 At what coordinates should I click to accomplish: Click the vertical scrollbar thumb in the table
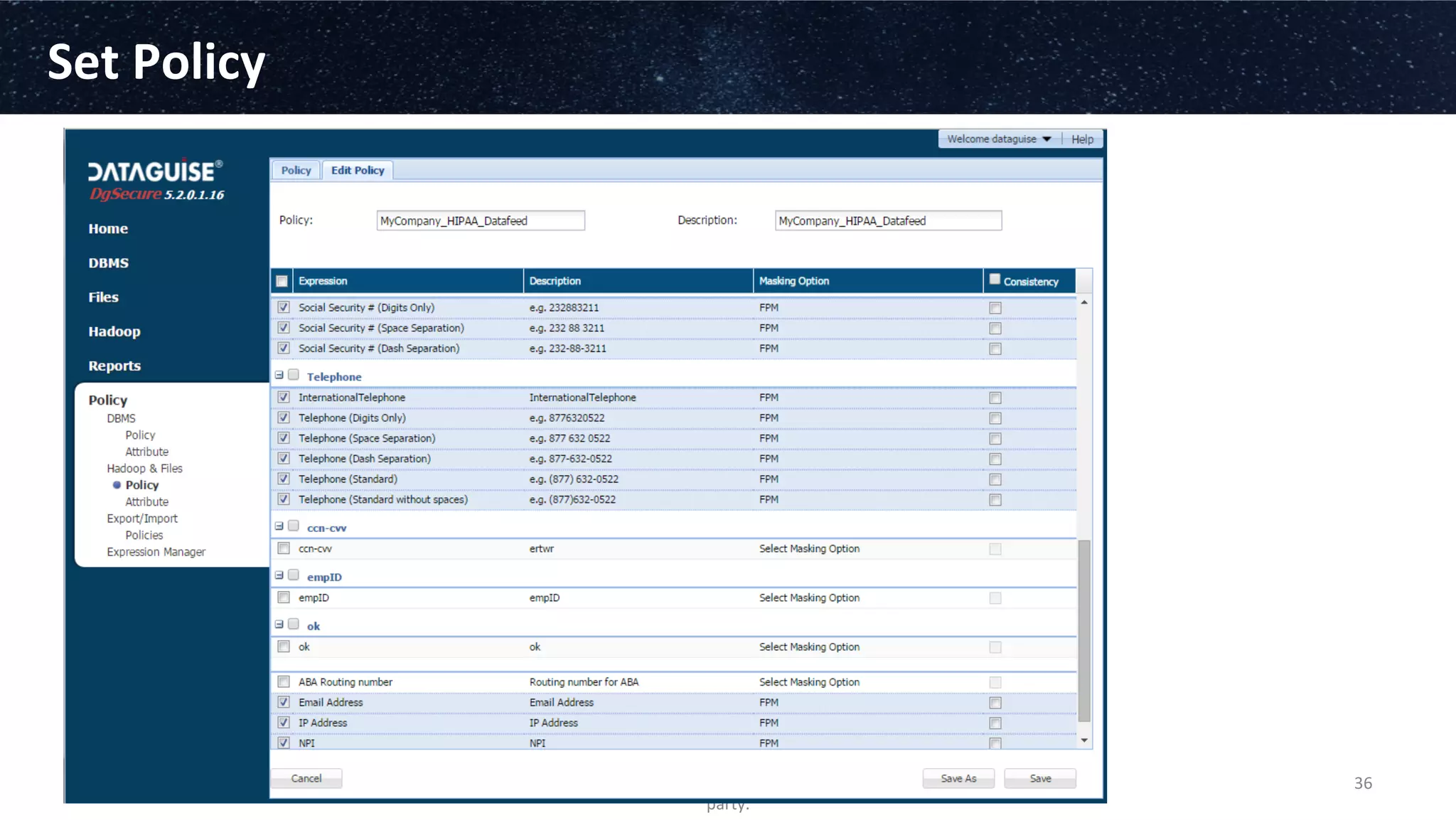pos(1084,629)
